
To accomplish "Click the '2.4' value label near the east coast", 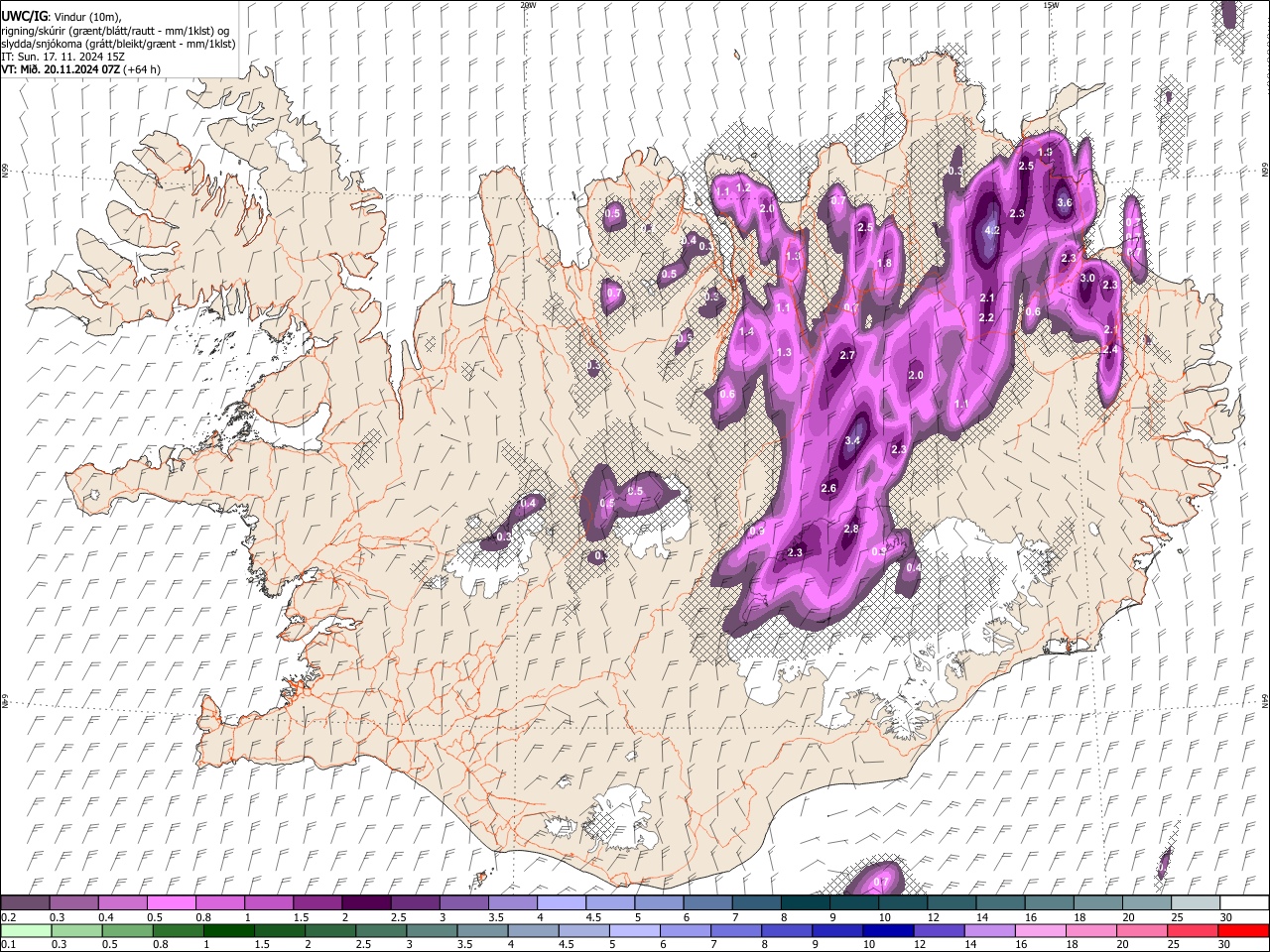I will tap(1110, 349).
